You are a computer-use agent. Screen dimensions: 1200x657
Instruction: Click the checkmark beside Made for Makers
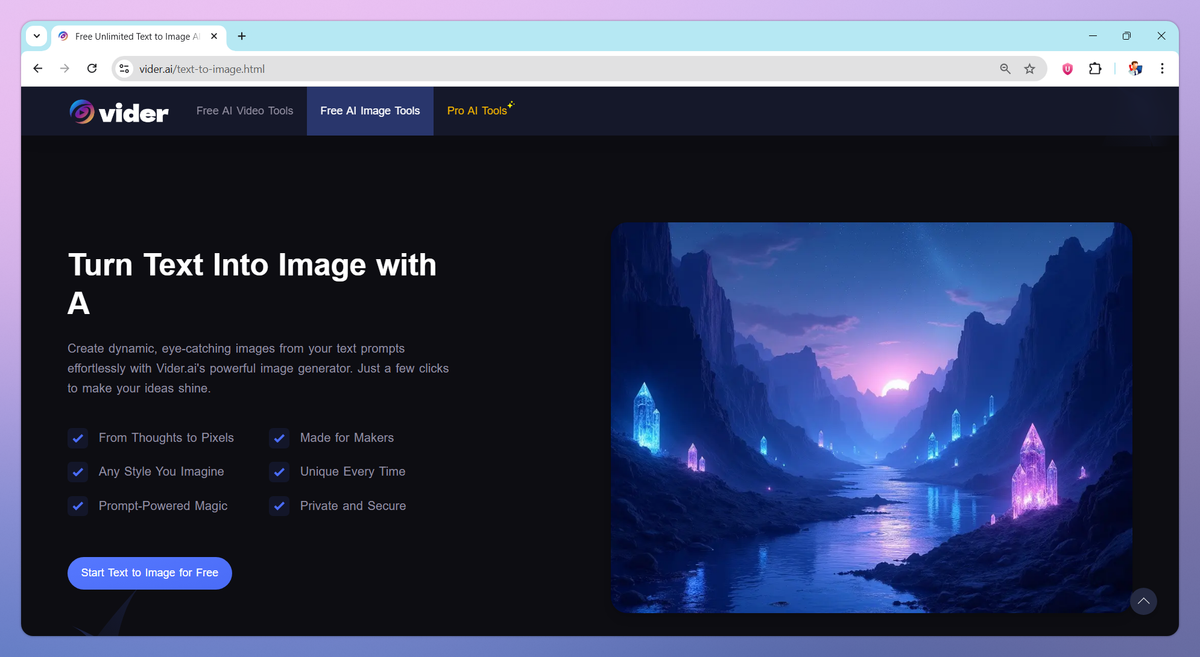tap(279, 438)
